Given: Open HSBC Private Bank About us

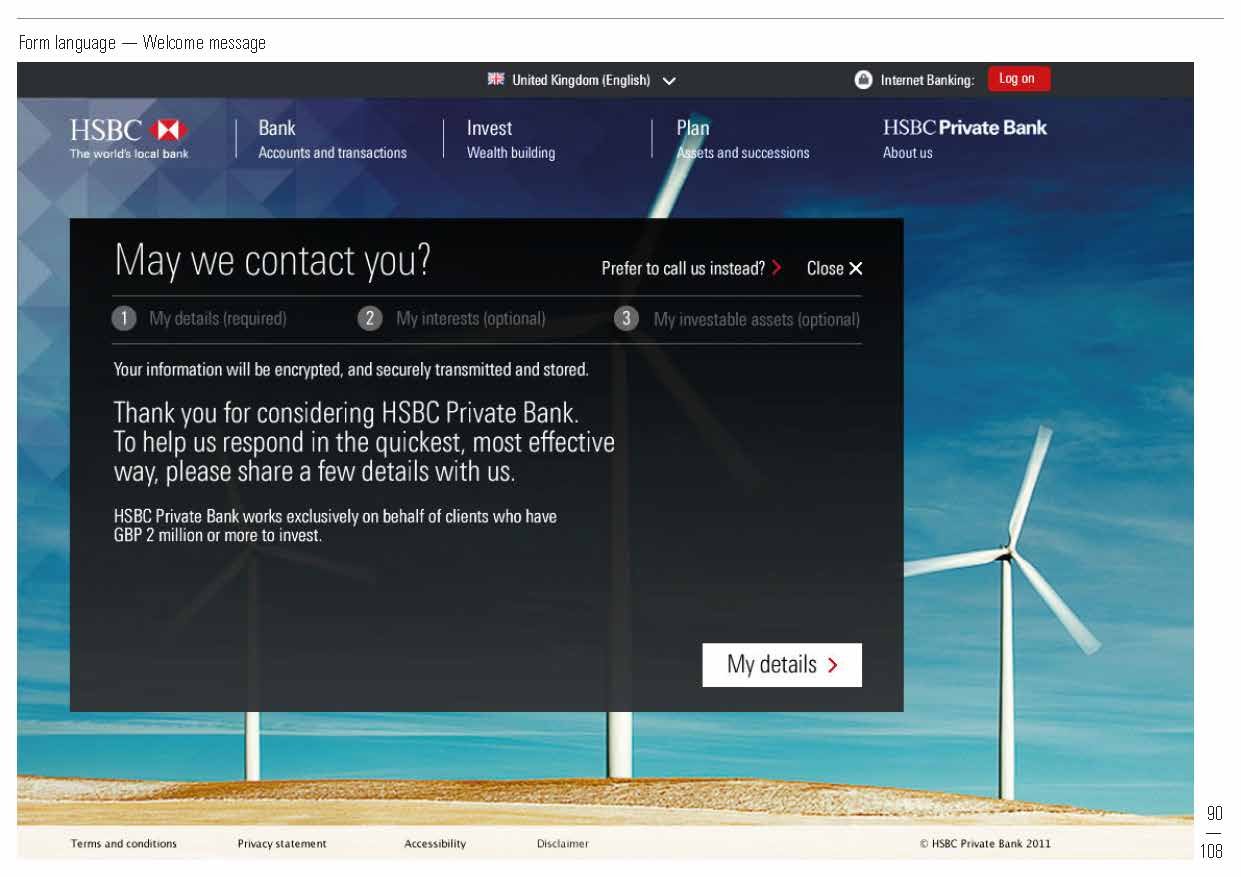Looking at the screenshot, I should (964, 139).
